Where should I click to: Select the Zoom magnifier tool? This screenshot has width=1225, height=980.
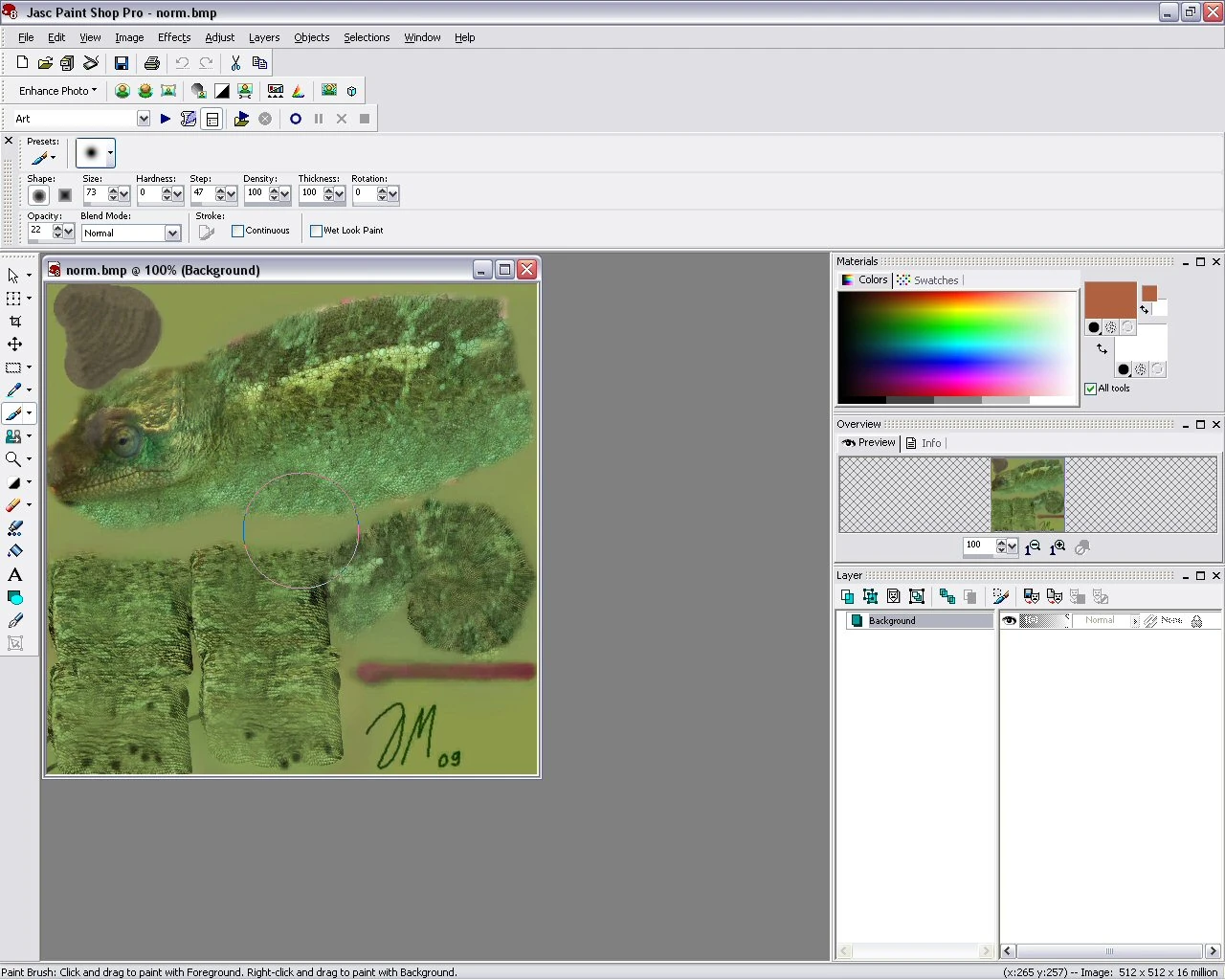(13, 459)
